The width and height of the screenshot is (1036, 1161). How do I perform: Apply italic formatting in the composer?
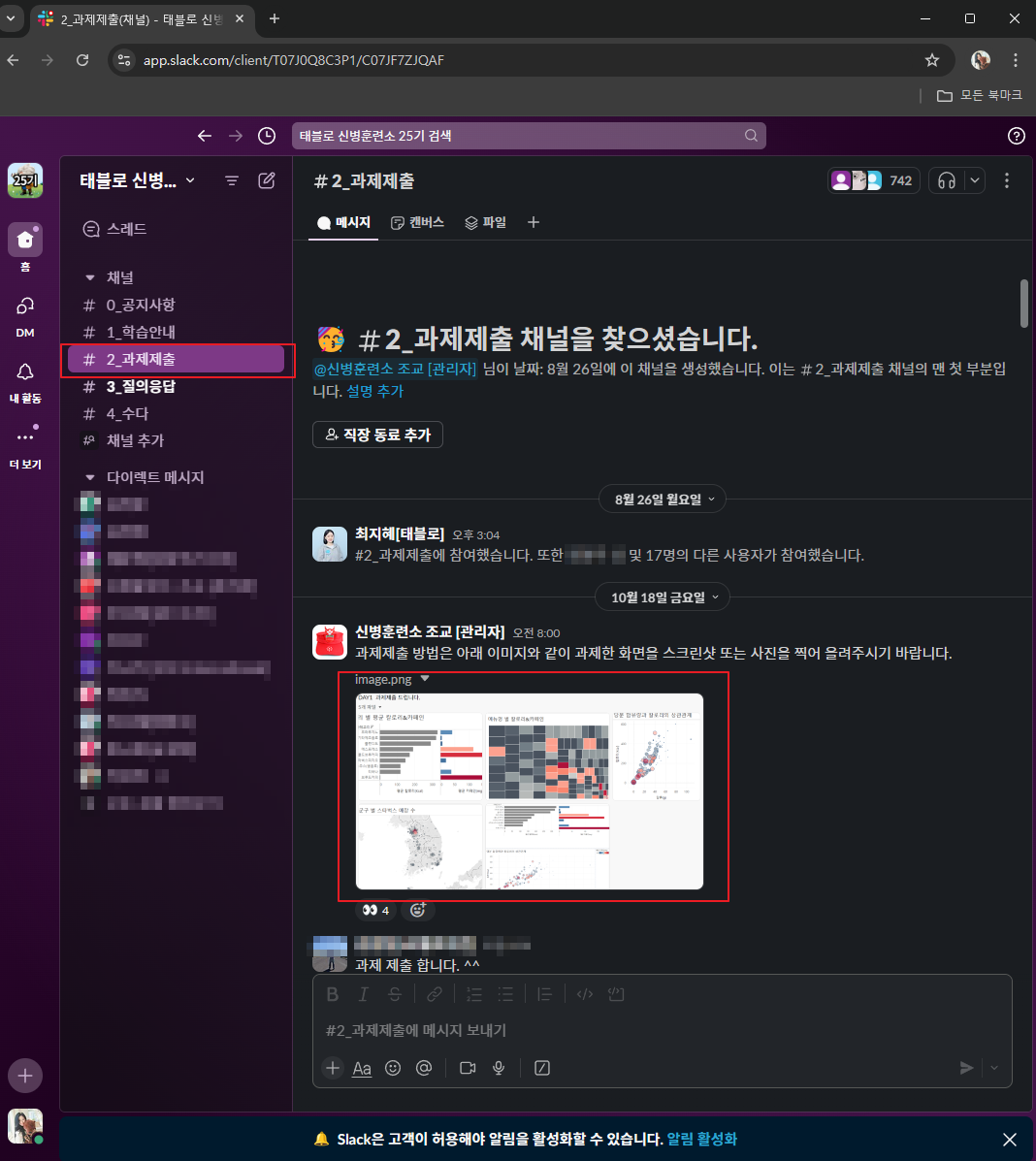[363, 993]
